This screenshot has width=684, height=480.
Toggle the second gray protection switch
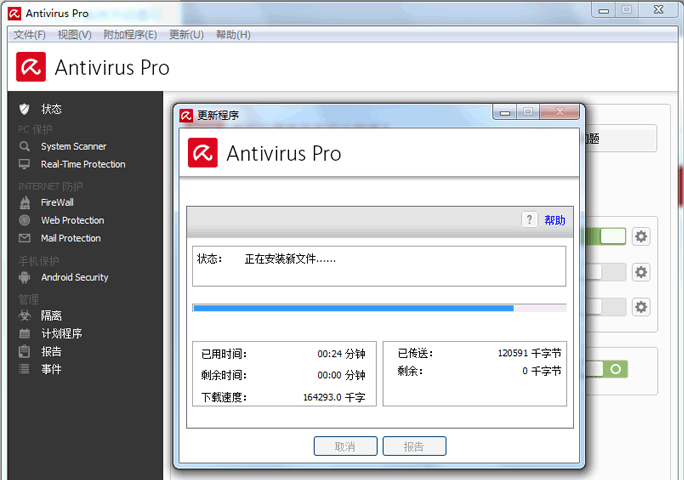click(x=605, y=272)
